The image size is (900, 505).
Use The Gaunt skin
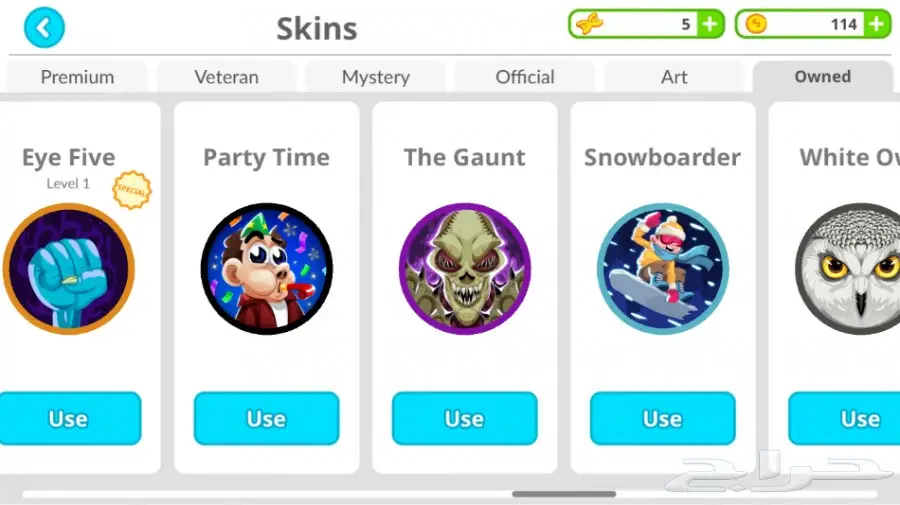click(464, 418)
